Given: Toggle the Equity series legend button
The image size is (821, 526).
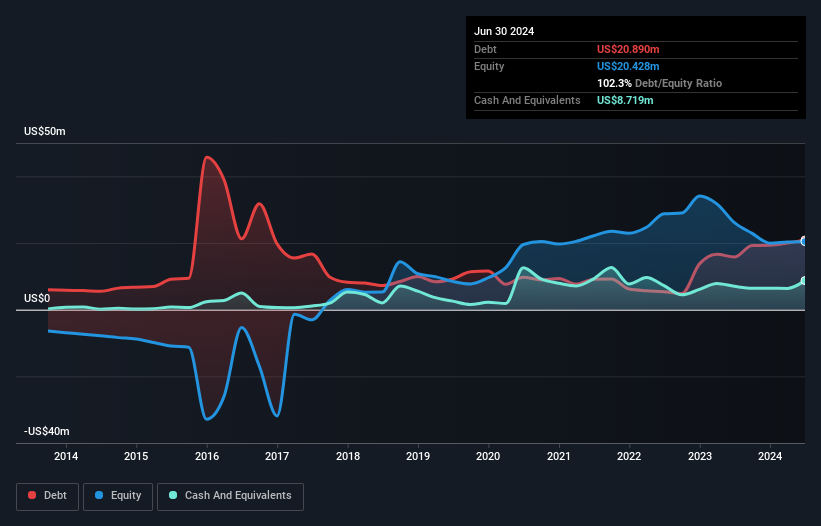Looking at the screenshot, I should pos(118,496).
